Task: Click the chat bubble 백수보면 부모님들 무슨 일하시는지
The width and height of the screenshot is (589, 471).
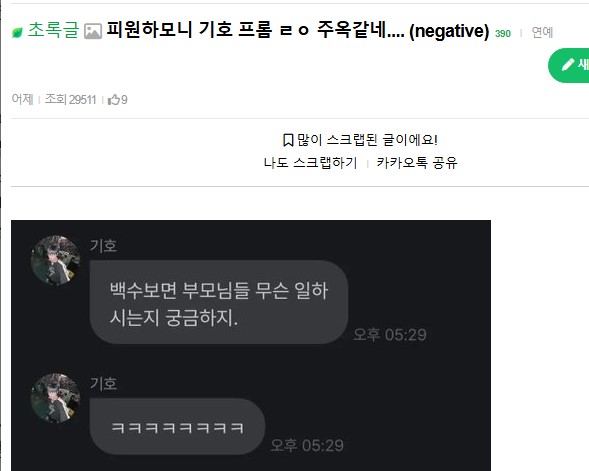Action: pyautogui.click(x=219, y=302)
